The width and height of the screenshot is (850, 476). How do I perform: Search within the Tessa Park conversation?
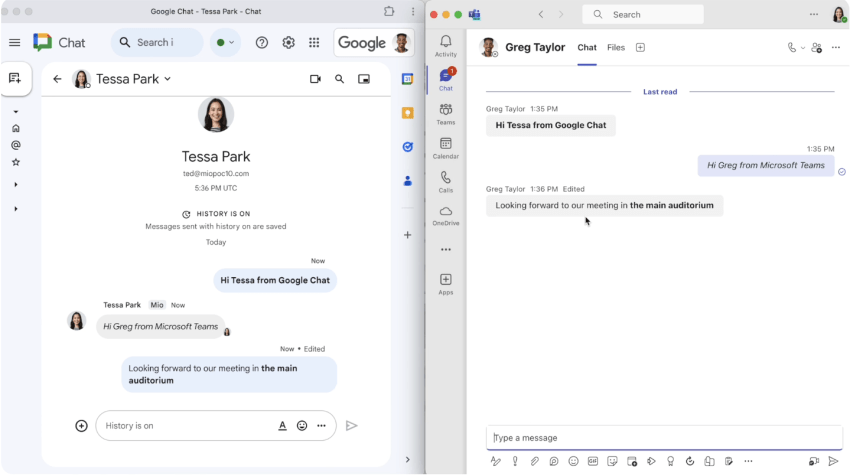(340, 79)
